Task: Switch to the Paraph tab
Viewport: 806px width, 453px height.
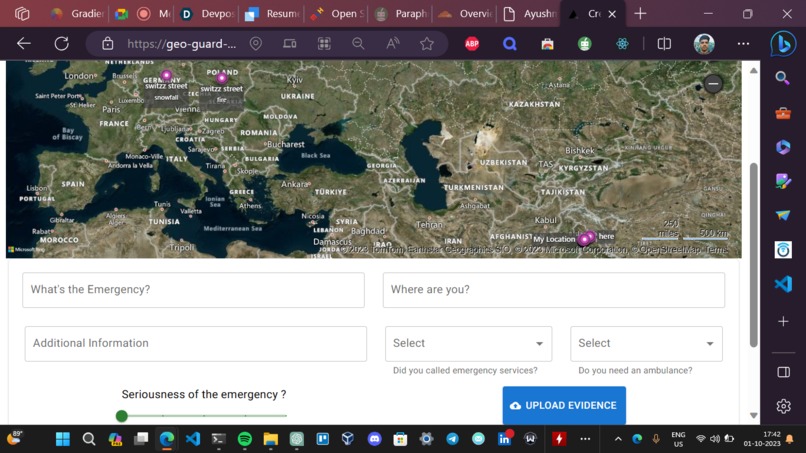Action: (x=401, y=14)
